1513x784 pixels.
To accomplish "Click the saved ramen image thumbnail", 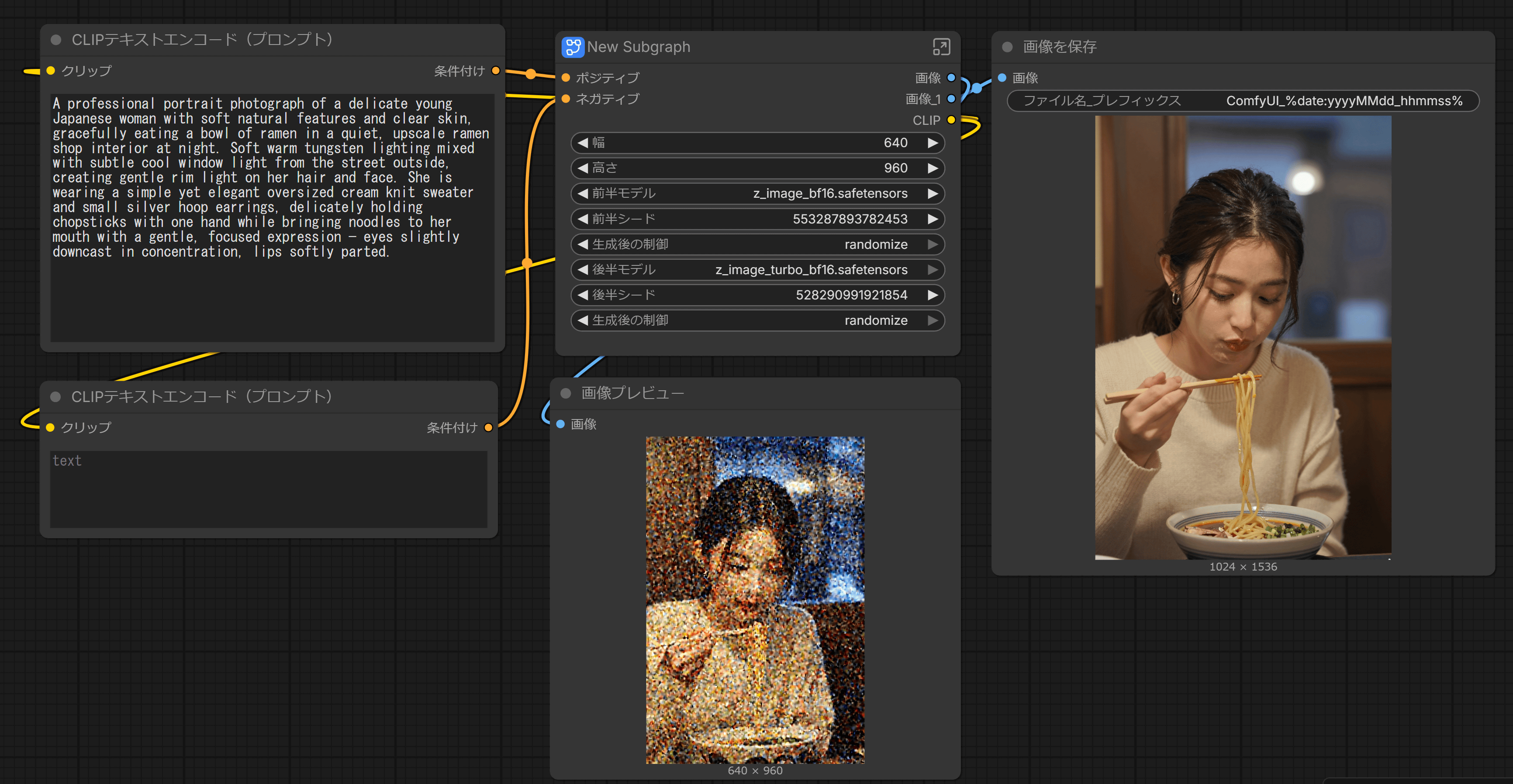I will (x=1243, y=337).
